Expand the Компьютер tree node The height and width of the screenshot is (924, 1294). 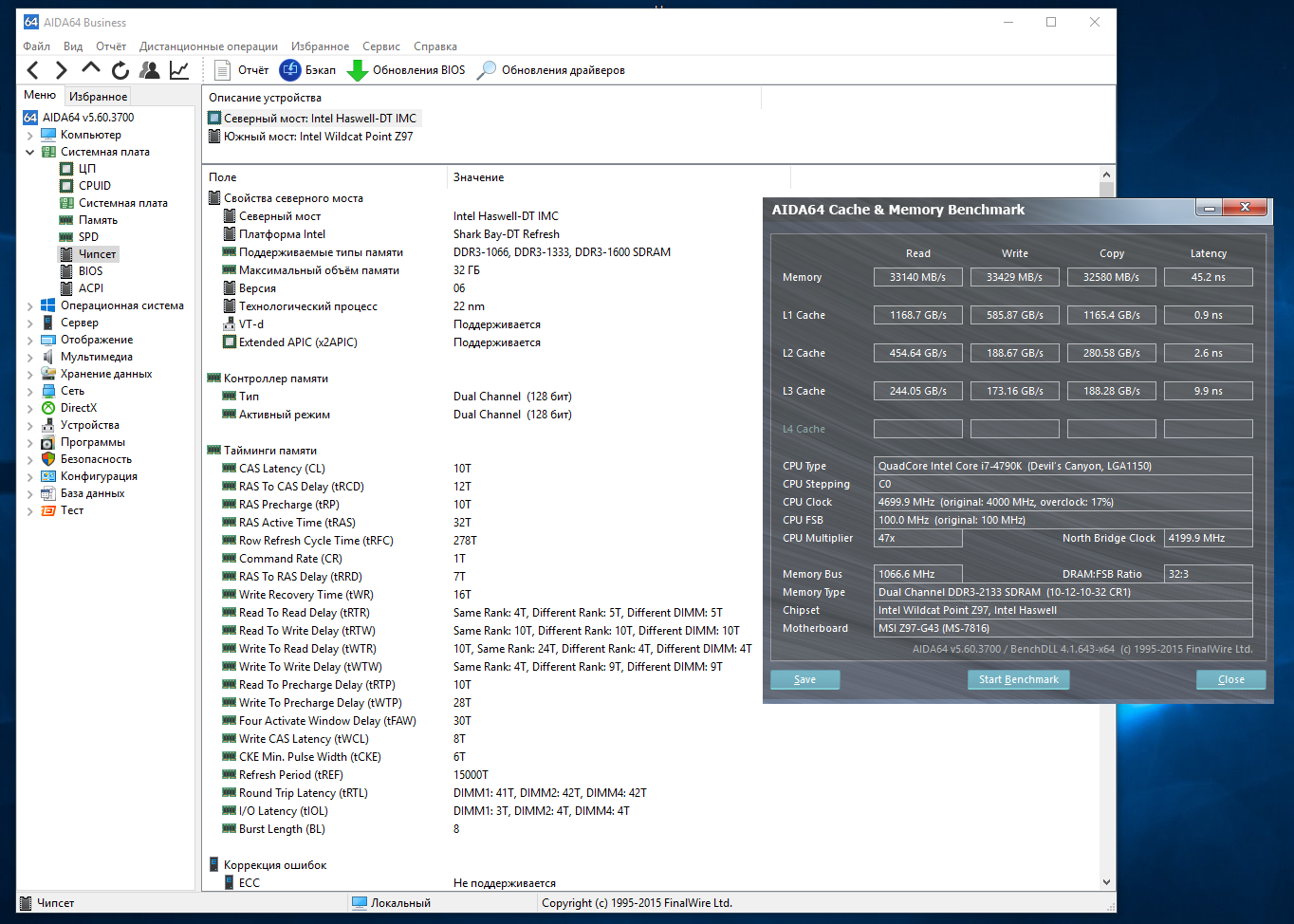(x=30, y=136)
